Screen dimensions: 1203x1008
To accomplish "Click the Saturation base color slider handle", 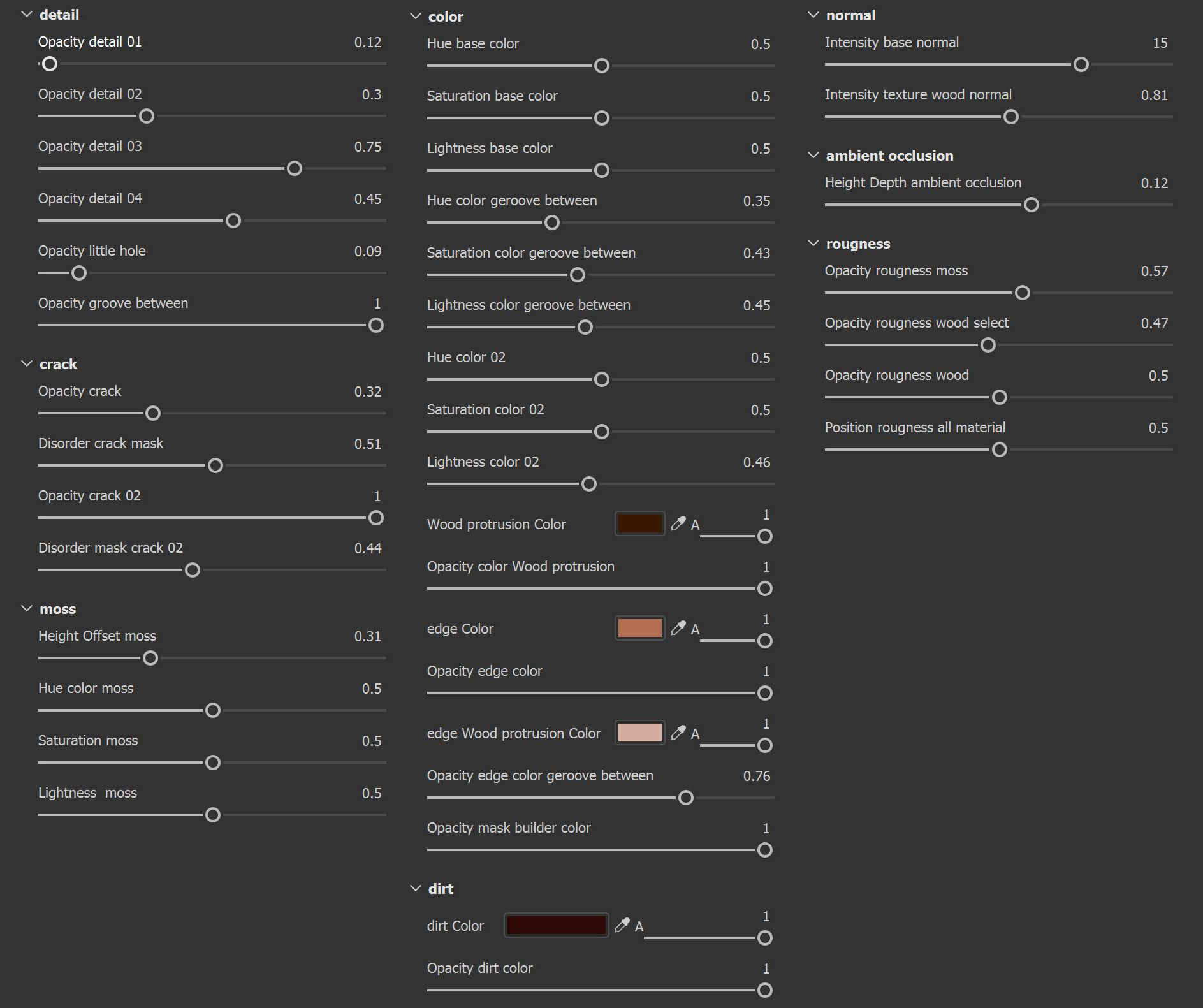I will tap(602, 118).
